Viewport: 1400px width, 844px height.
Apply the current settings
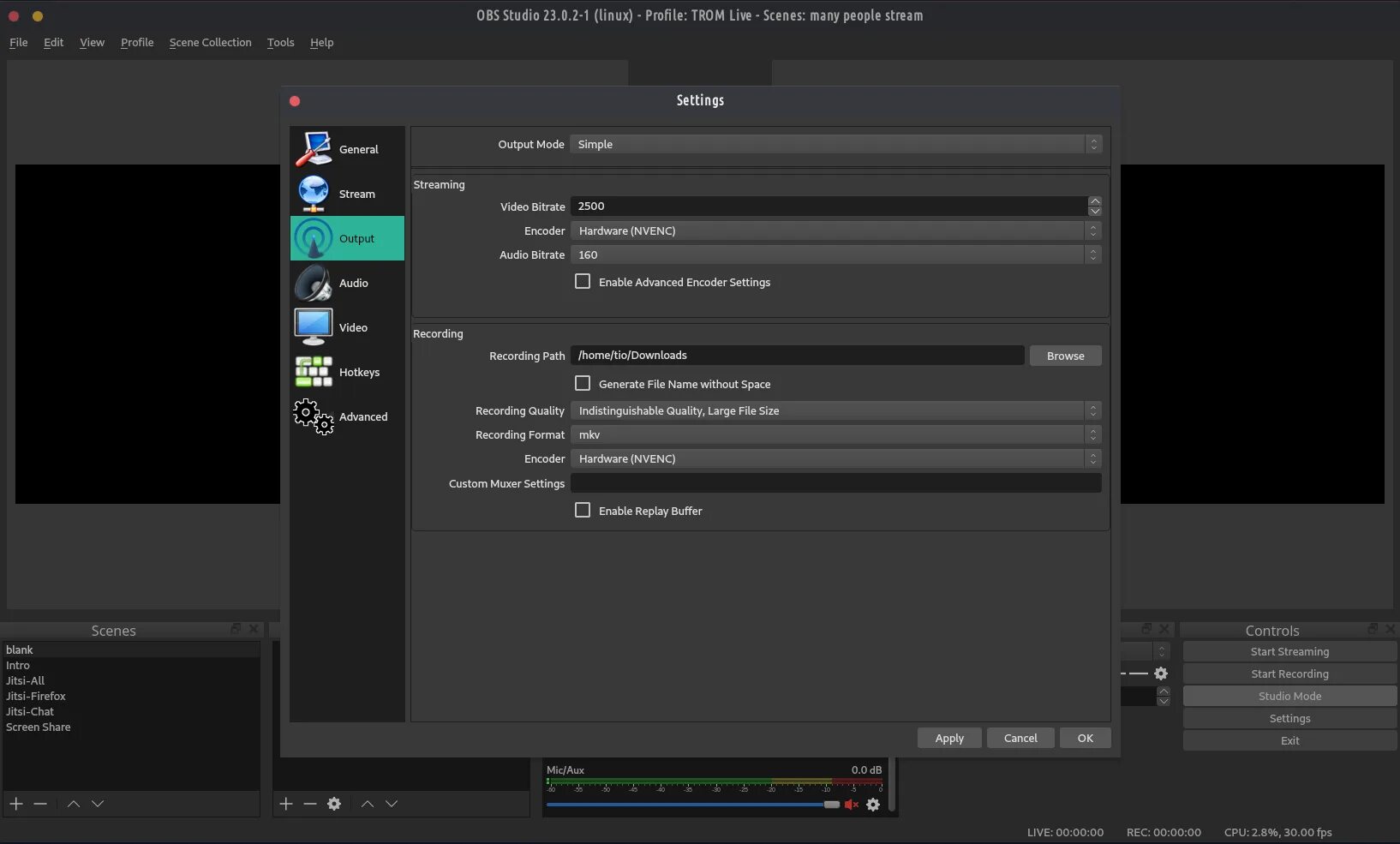(948, 738)
